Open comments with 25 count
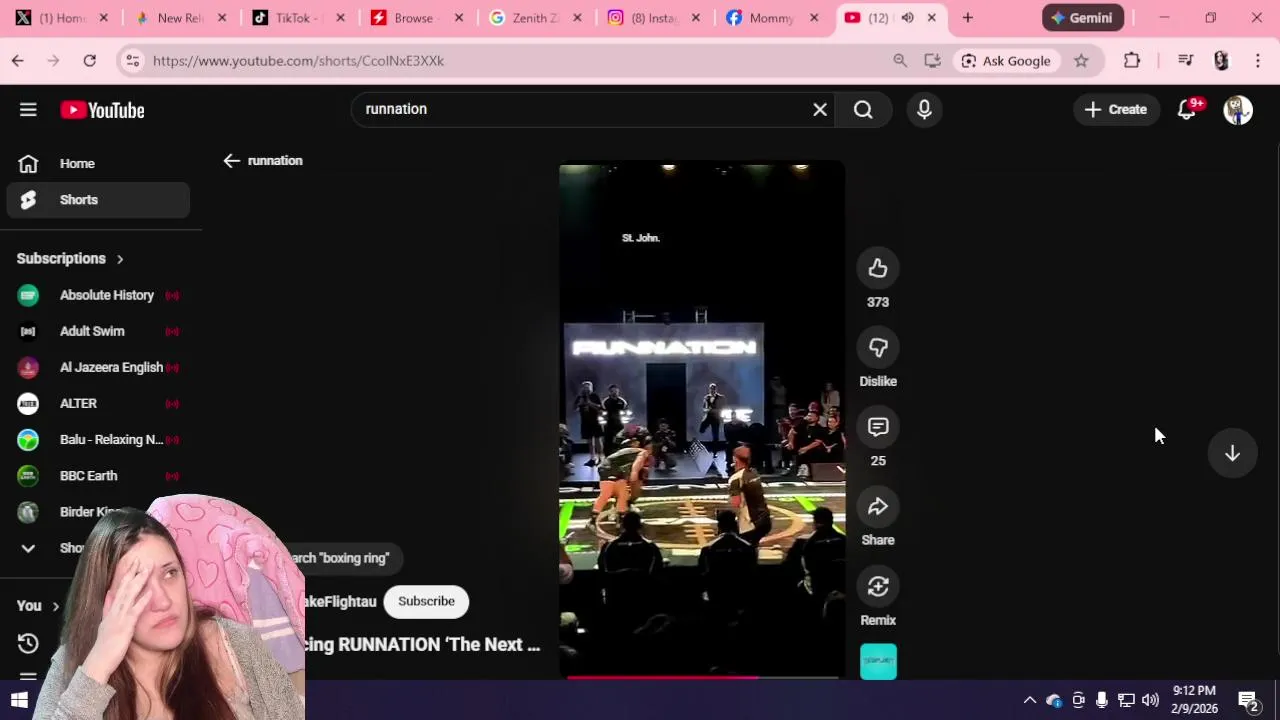Image resolution: width=1280 pixels, height=720 pixels. (878, 427)
